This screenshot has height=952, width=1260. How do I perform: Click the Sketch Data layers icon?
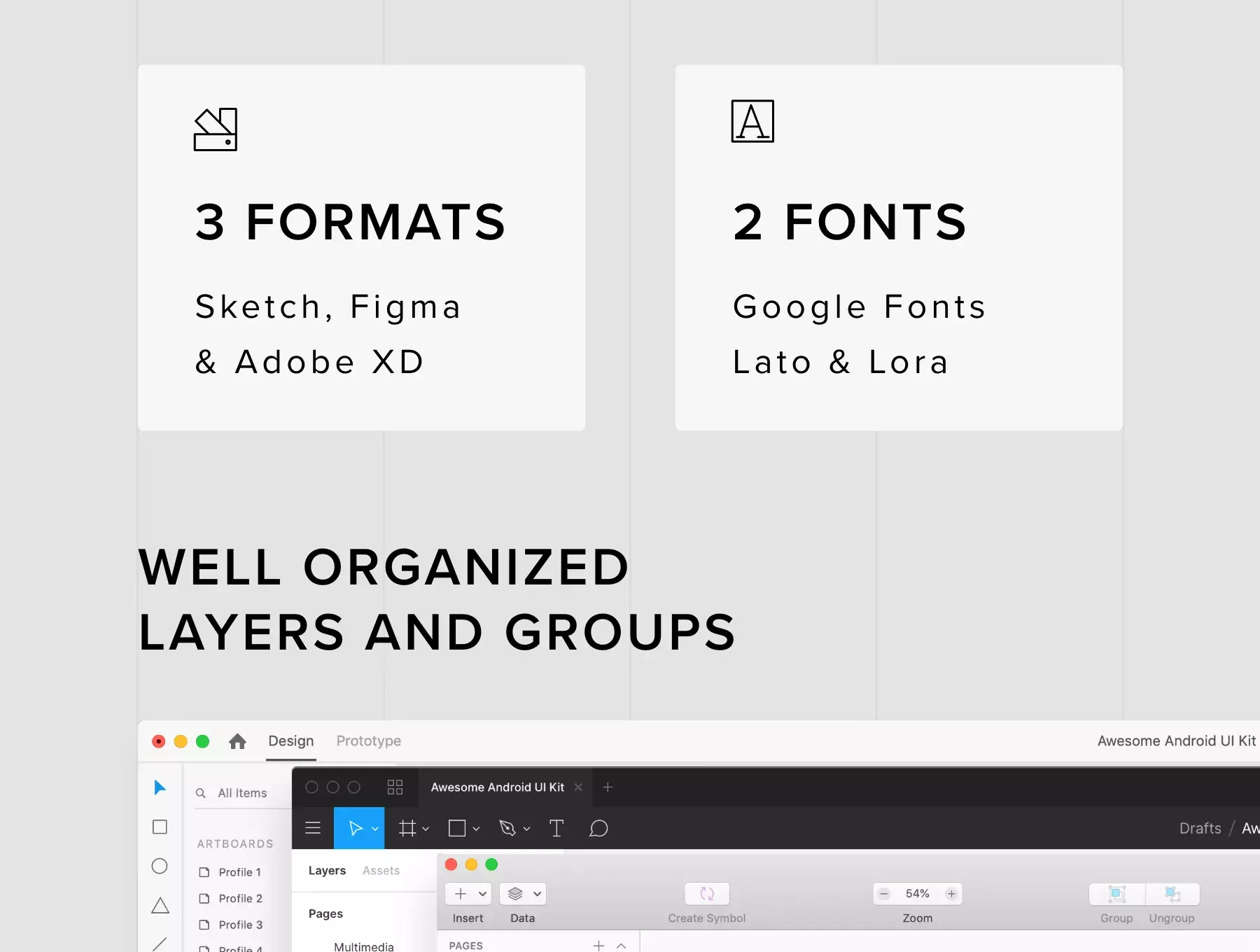pyautogui.click(x=515, y=894)
